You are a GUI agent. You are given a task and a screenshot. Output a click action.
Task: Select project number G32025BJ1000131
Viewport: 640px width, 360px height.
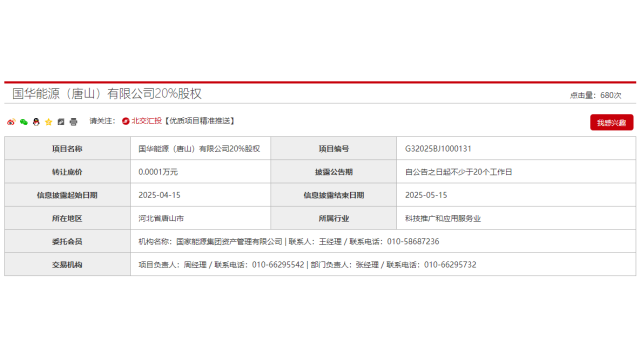point(438,149)
